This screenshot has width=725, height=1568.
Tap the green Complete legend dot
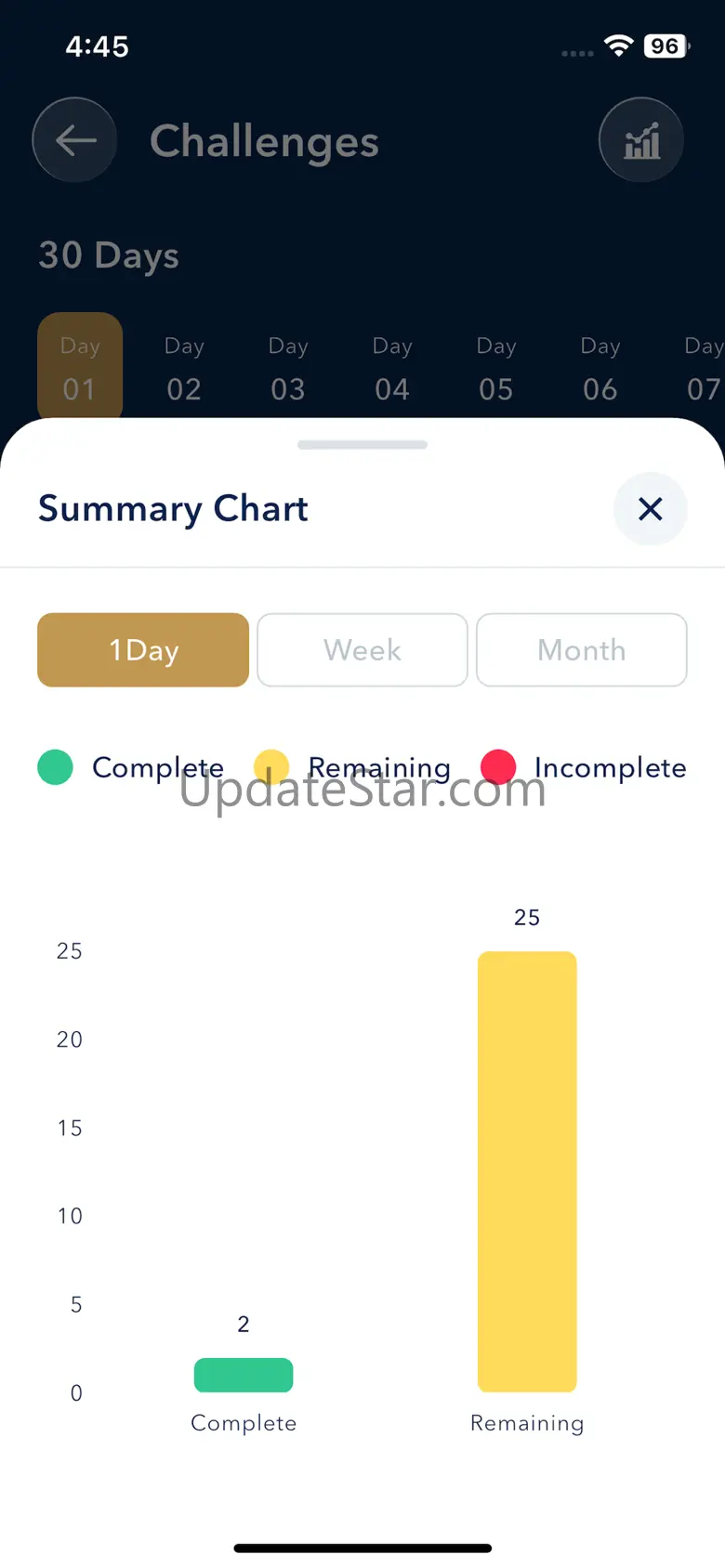56,767
